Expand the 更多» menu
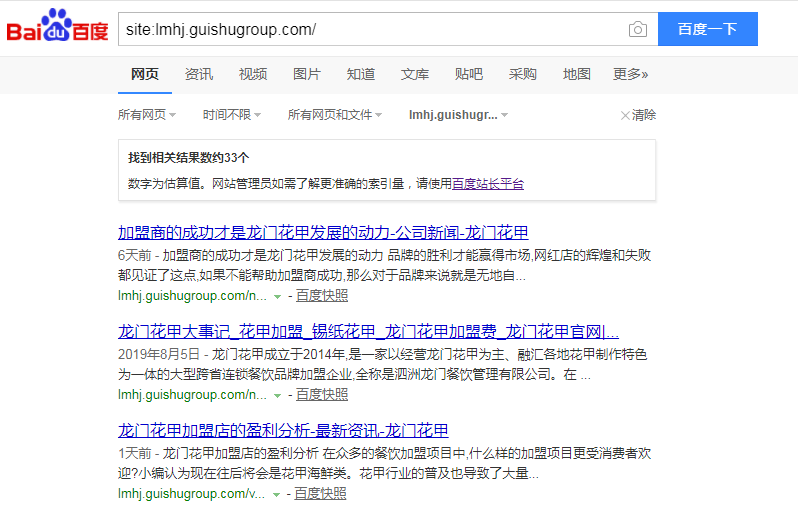 point(631,74)
